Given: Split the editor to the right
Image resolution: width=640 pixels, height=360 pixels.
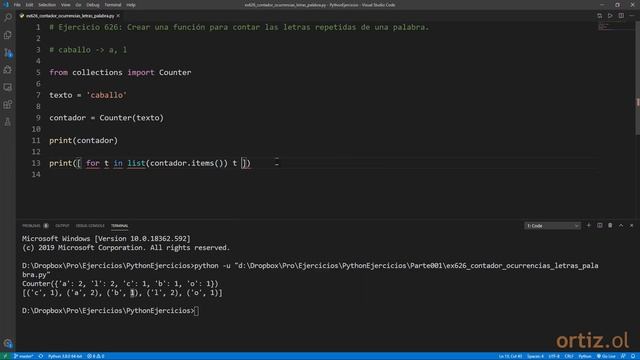Looking at the screenshot, I should [x=621, y=16].
